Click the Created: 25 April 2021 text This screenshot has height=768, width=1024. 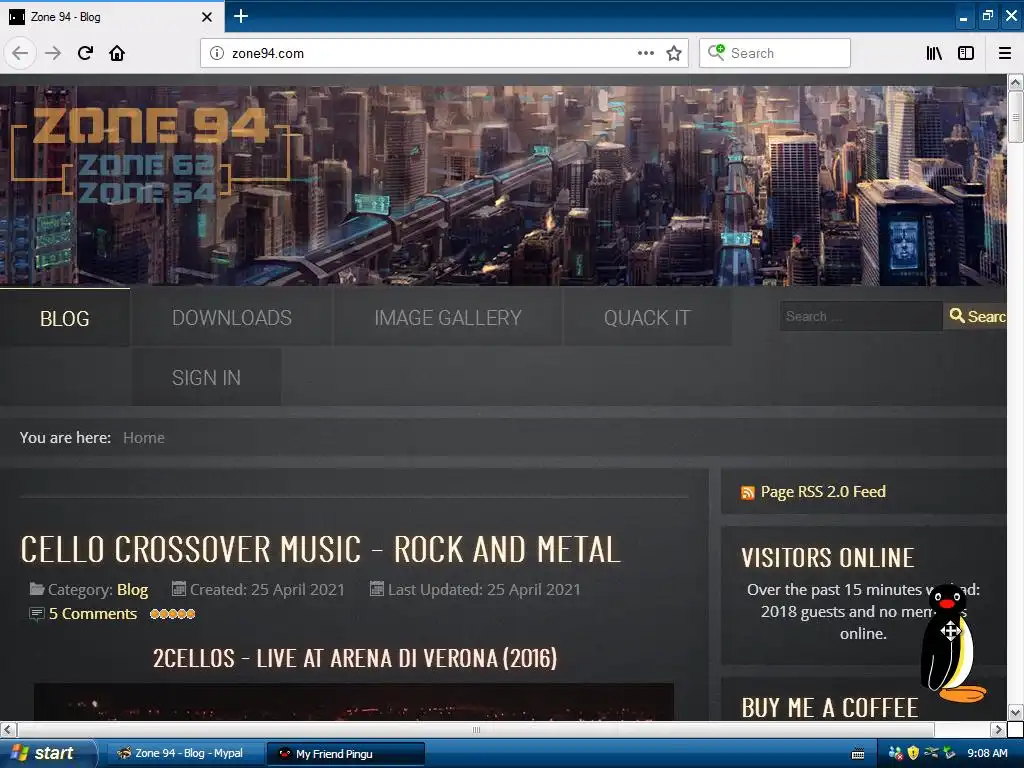(267, 590)
